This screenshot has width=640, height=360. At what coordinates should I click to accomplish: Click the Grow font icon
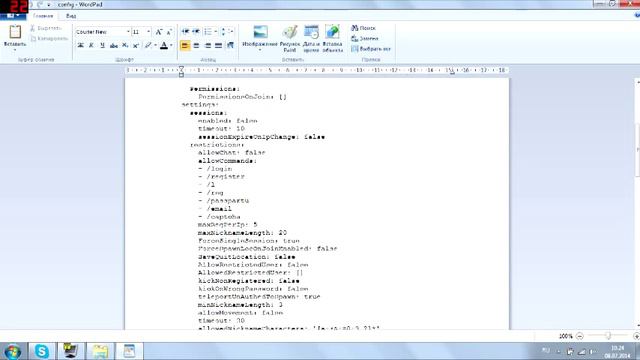[159, 32]
